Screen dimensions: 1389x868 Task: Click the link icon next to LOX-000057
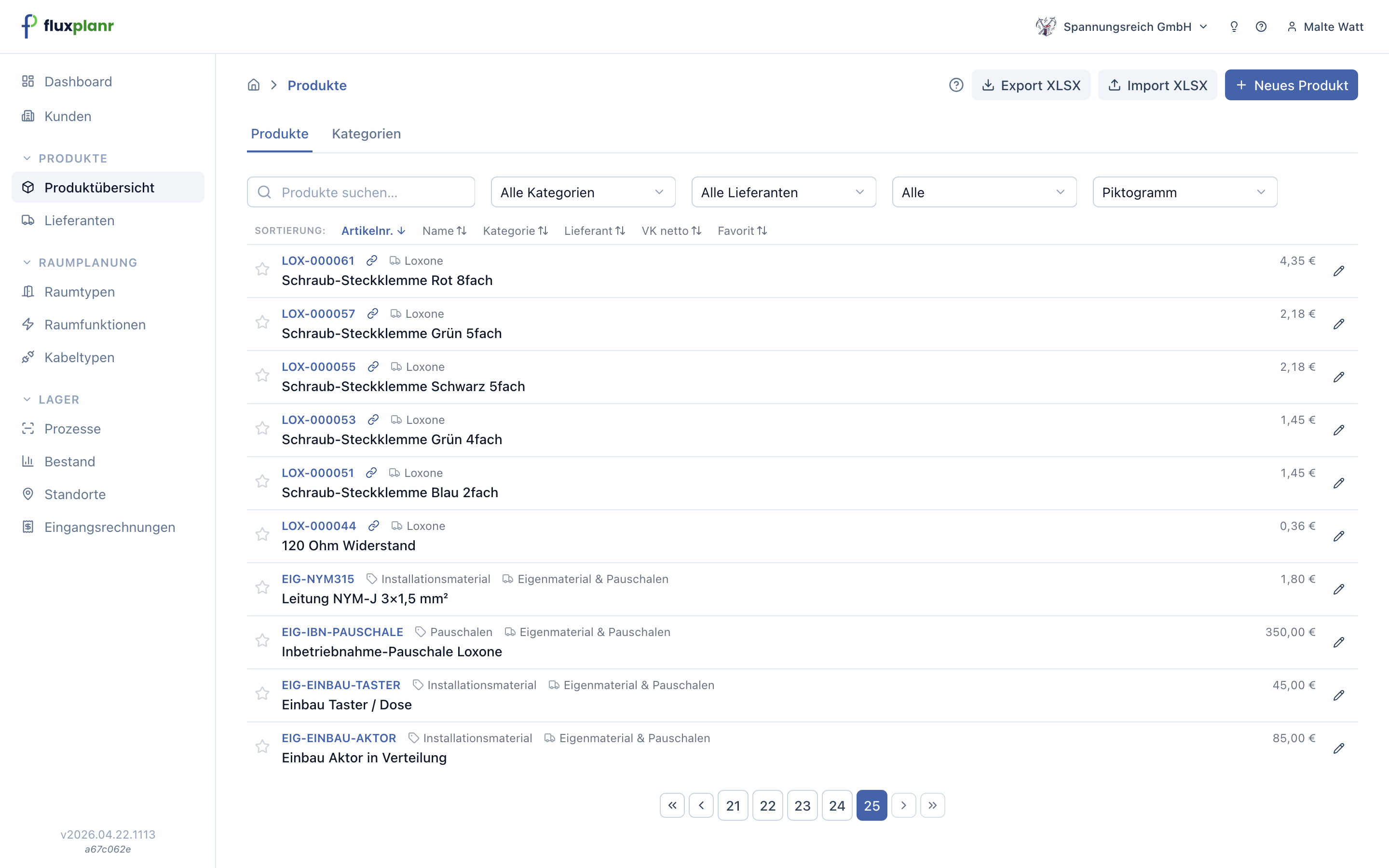(372, 313)
